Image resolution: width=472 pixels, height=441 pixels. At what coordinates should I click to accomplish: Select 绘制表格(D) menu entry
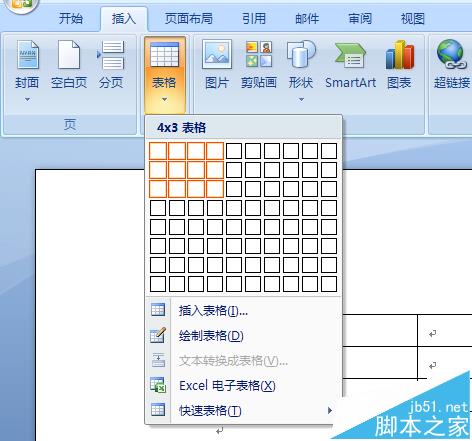(211, 336)
